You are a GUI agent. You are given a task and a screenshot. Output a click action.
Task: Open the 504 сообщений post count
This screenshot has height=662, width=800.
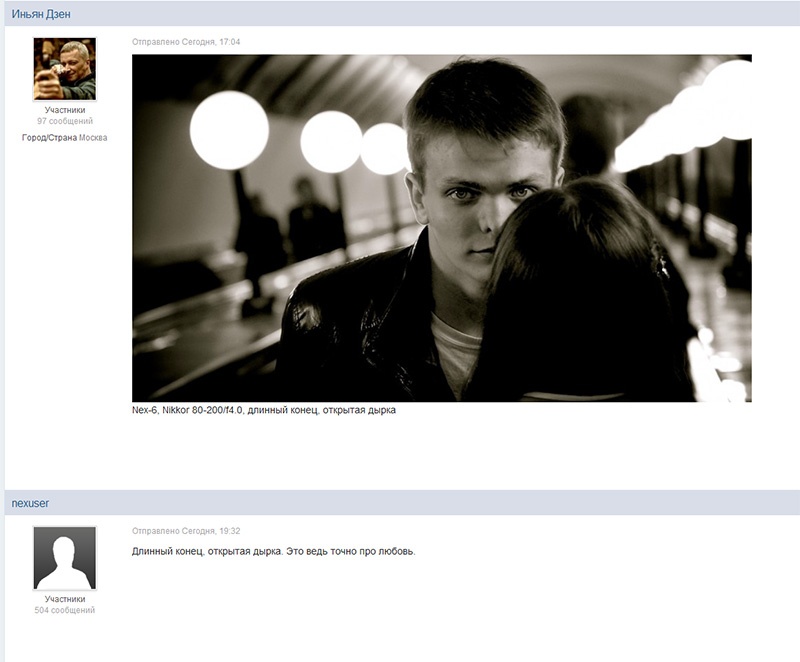(65, 610)
